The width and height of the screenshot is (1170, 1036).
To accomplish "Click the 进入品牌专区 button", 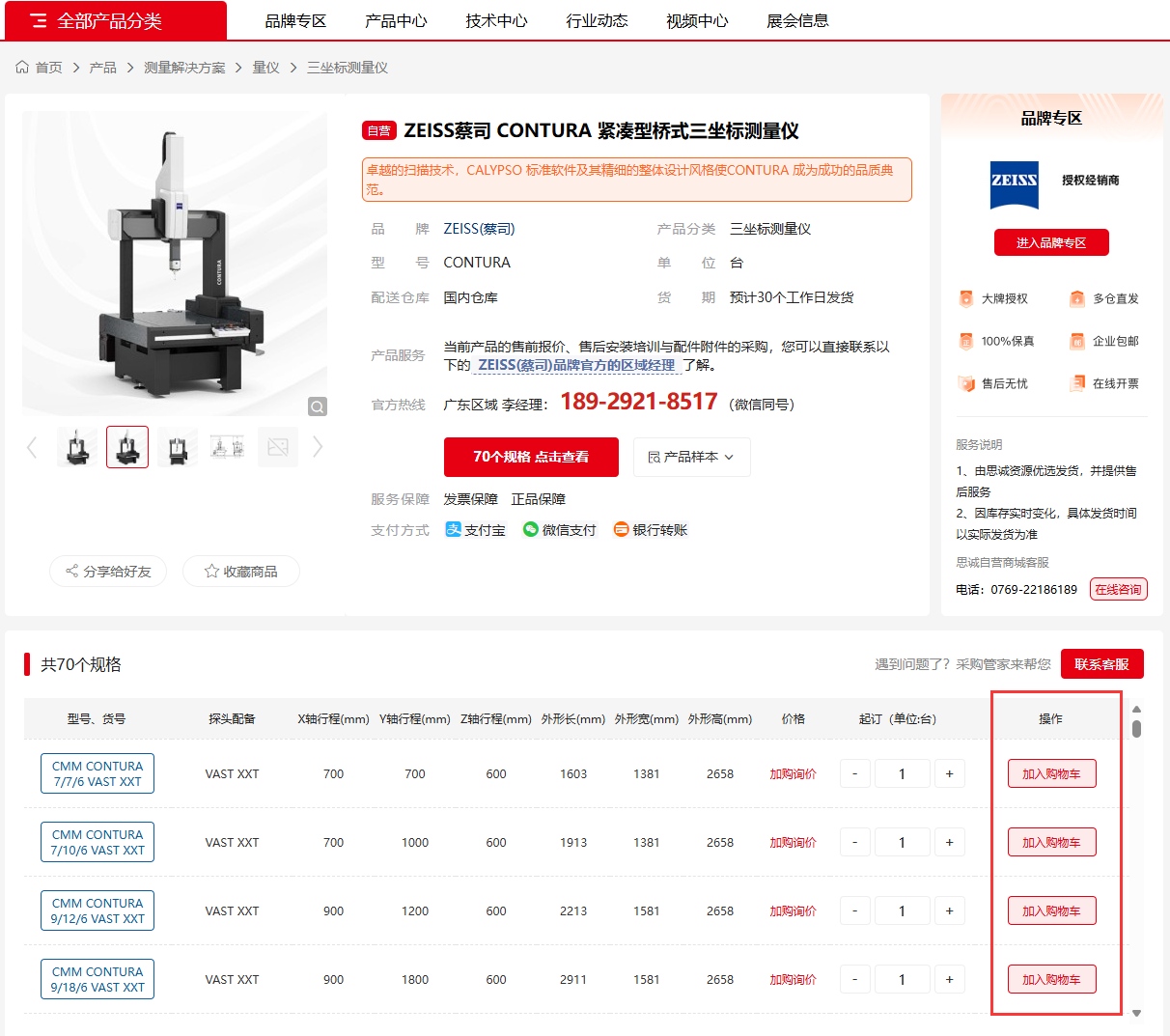I will tap(1051, 242).
